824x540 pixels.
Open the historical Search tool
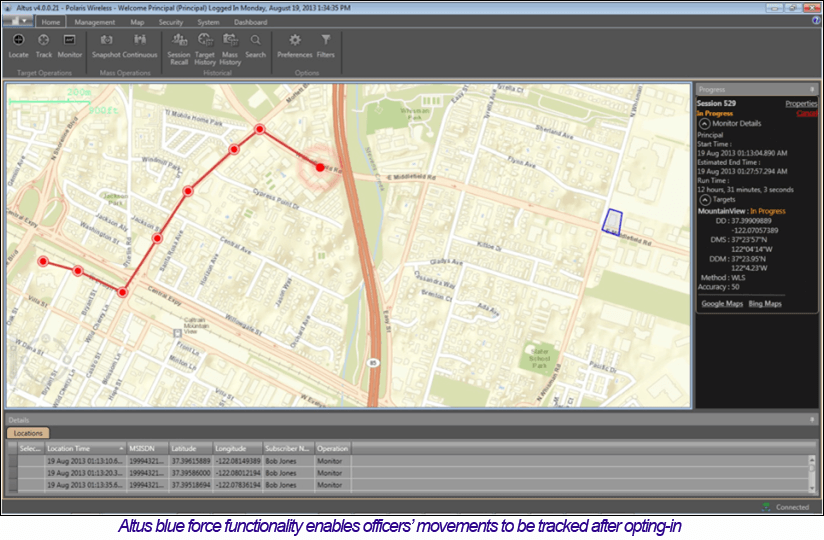tap(255, 46)
